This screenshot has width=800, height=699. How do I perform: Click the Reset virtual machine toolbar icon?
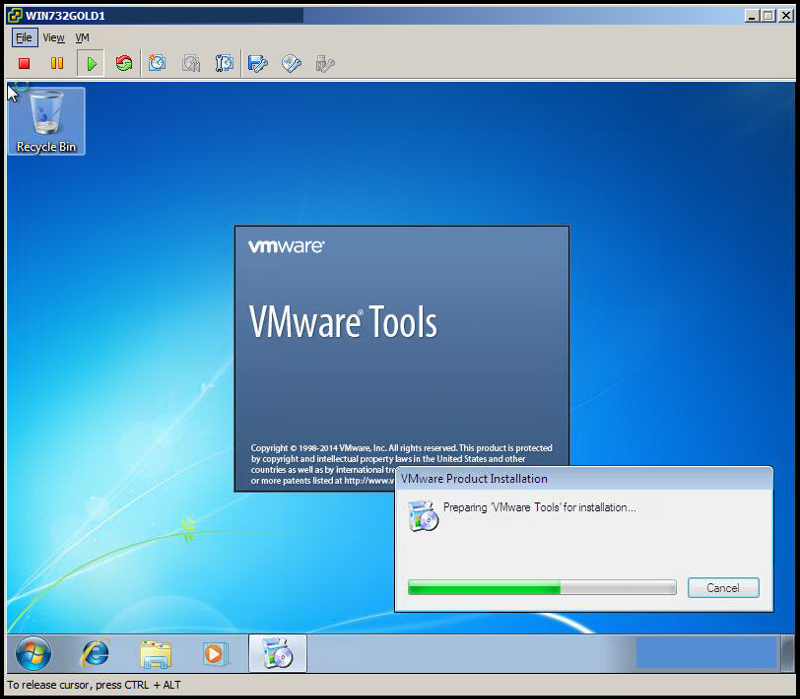(123, 63)
